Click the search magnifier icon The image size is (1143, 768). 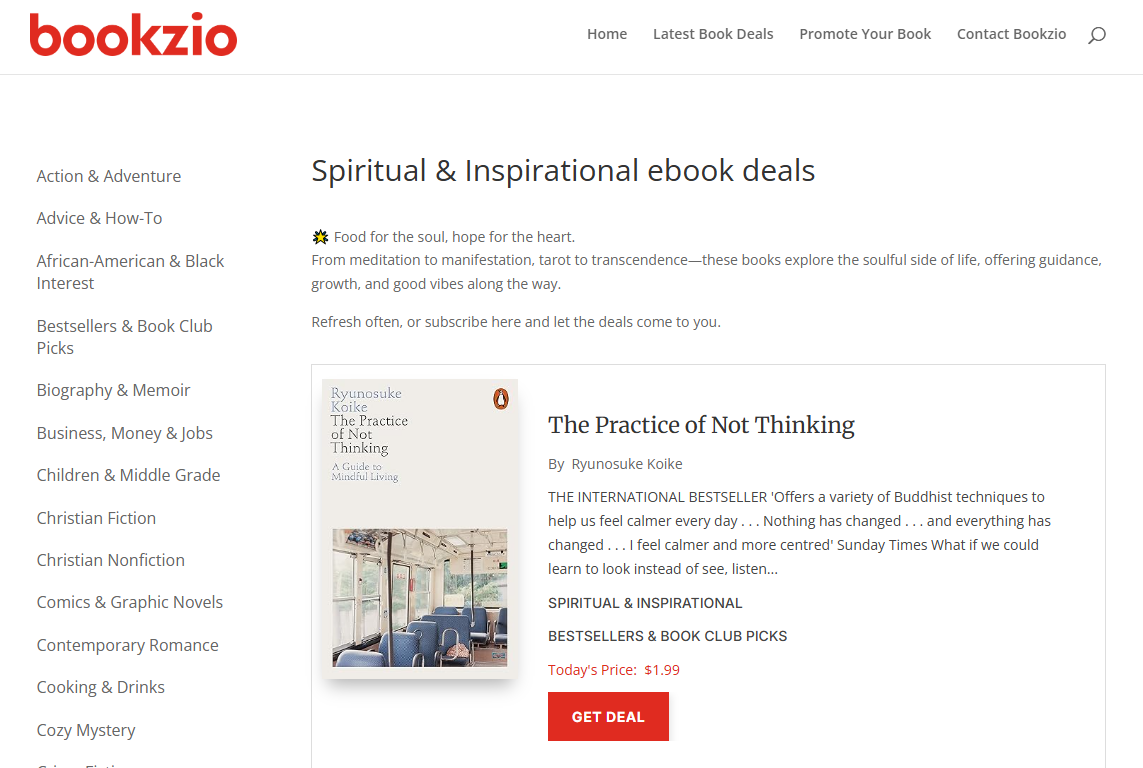(x=1097, y=35)
